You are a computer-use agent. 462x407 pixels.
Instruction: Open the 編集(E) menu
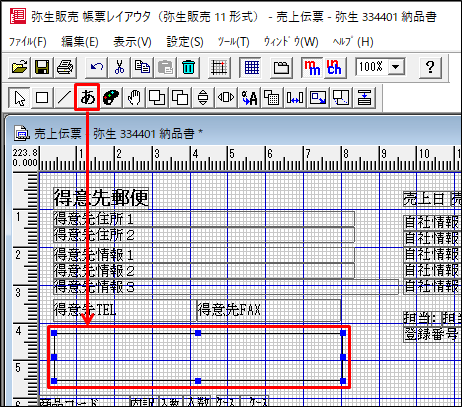coord(80,42)
